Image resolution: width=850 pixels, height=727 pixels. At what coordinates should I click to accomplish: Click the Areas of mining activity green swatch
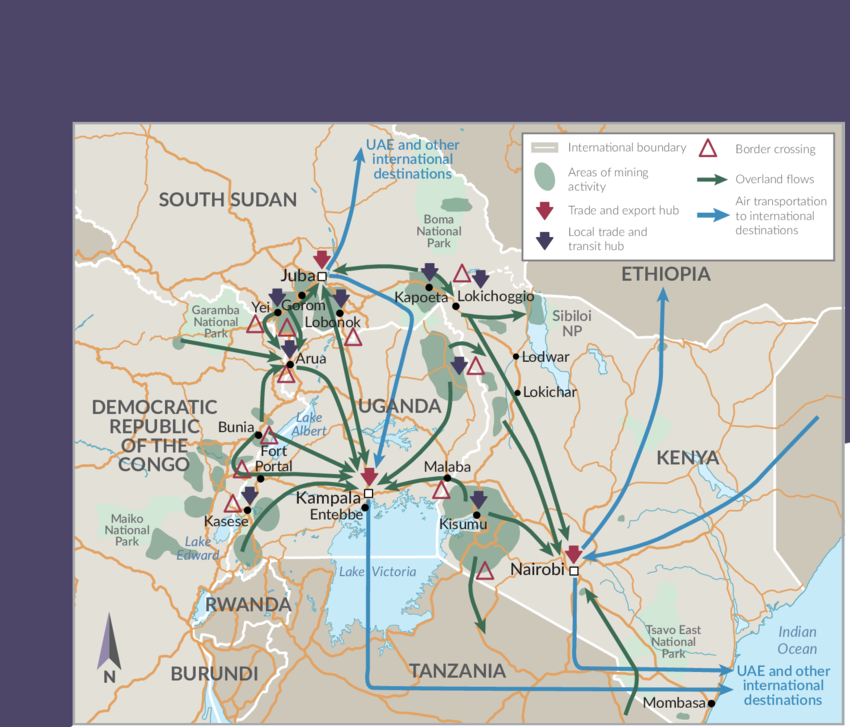[x=544, y=177]
